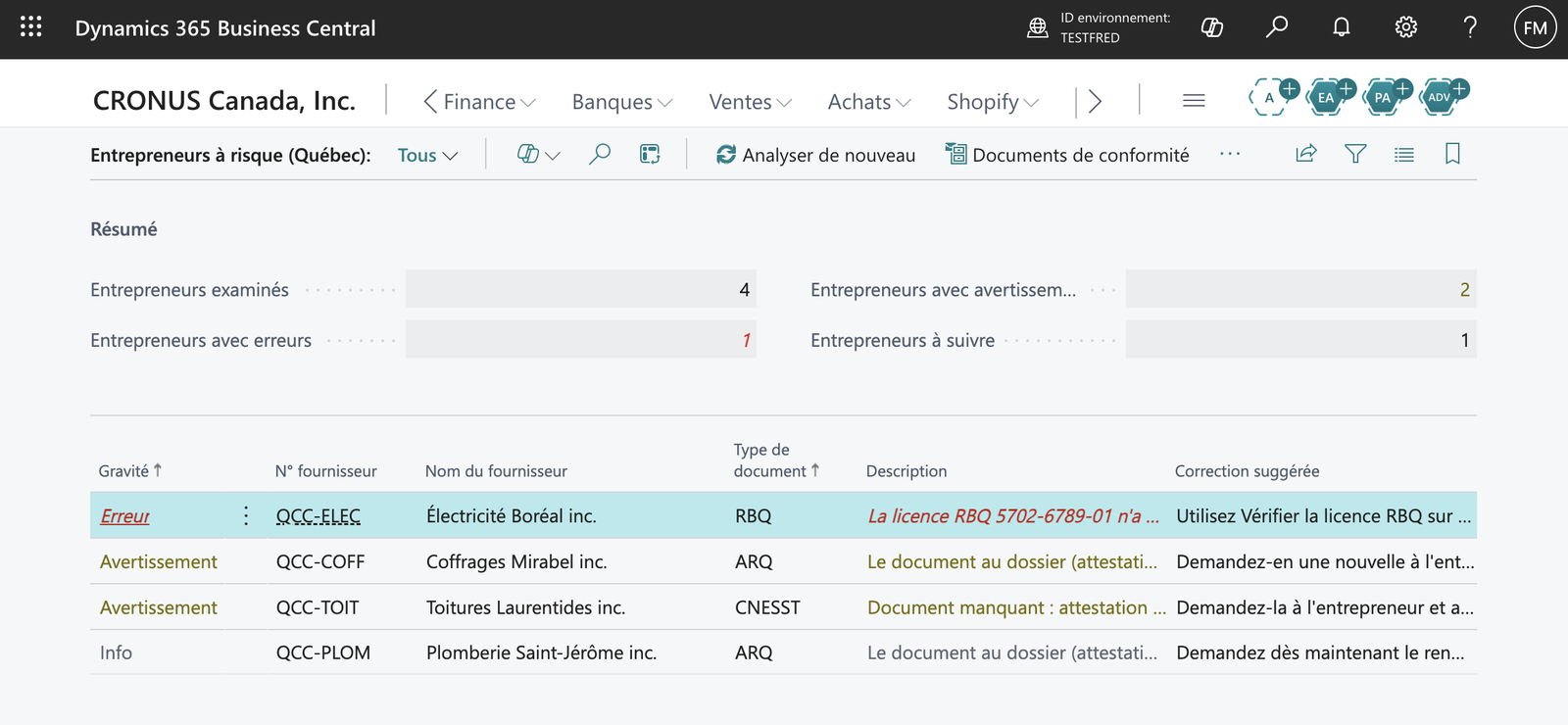Open more actions ellipsis in toolbar
Image resolution: width=1568 pixels, height=725 pixels.
click(x=1230, y=154)
